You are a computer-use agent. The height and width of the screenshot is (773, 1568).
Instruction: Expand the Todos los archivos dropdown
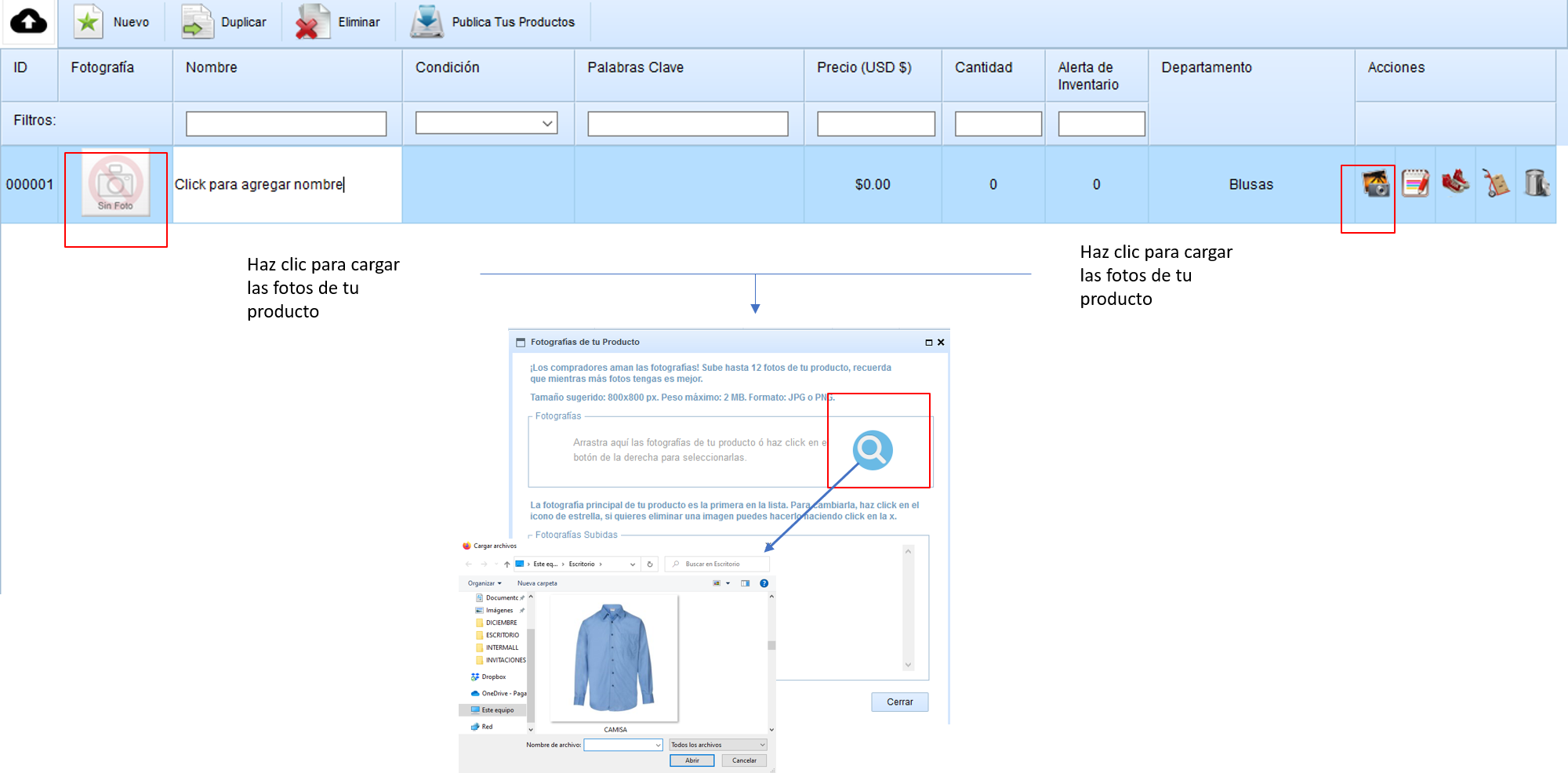pos(717,745)
